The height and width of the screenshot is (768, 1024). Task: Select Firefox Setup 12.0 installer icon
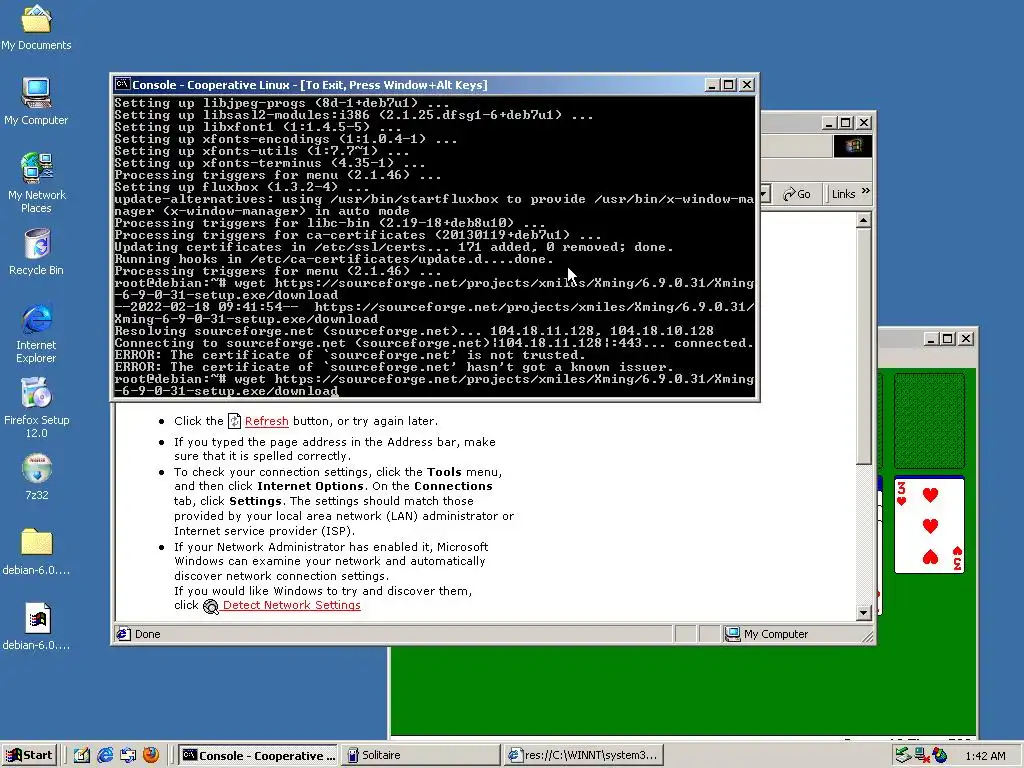[x=36, y=408]
